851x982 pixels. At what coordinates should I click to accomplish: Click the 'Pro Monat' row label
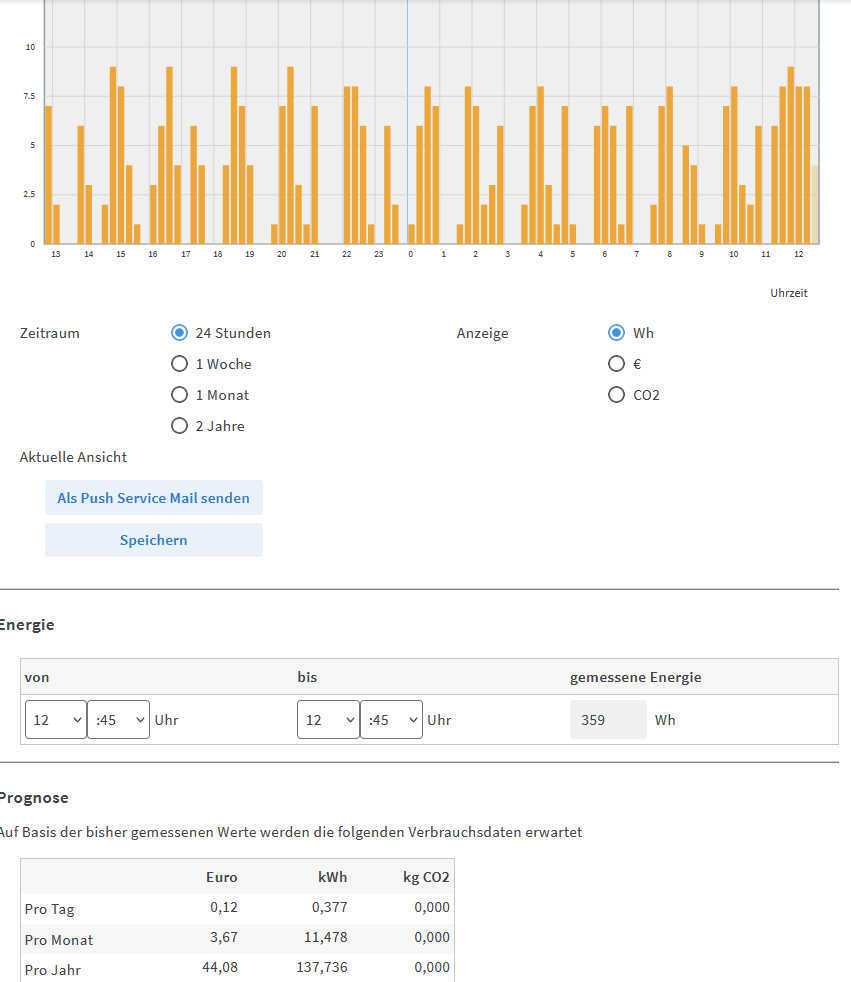(x=59, y=940)
